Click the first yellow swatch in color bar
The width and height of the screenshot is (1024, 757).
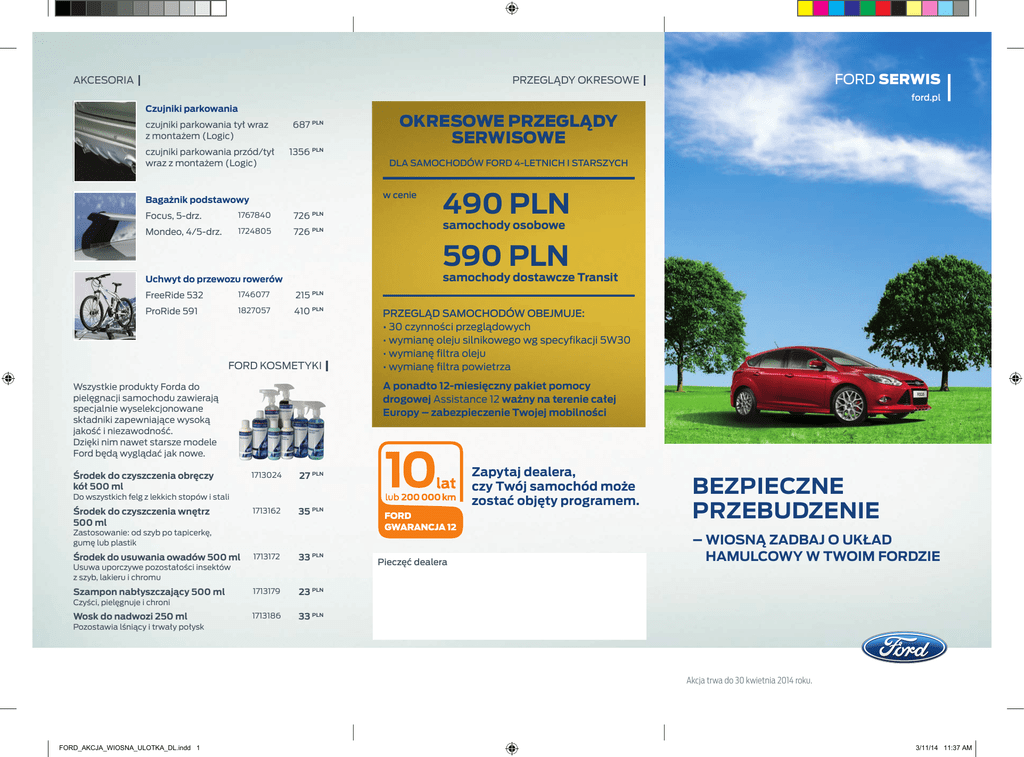(805, 9)
